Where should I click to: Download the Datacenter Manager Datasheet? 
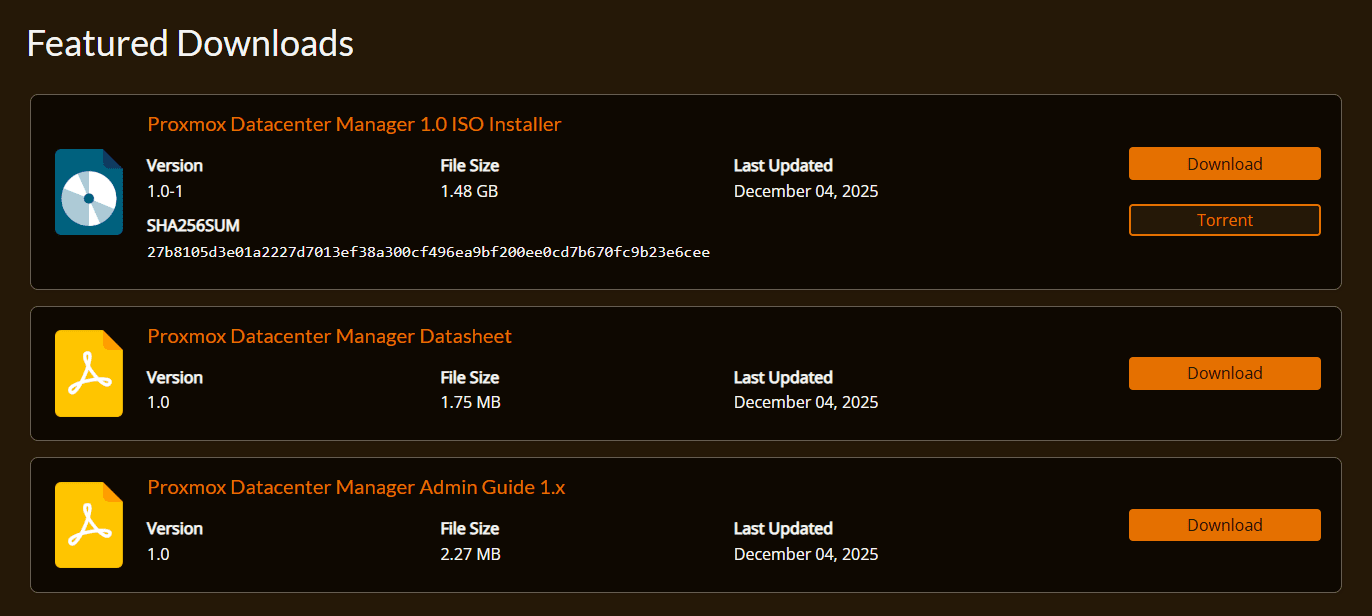point(1224,373)
